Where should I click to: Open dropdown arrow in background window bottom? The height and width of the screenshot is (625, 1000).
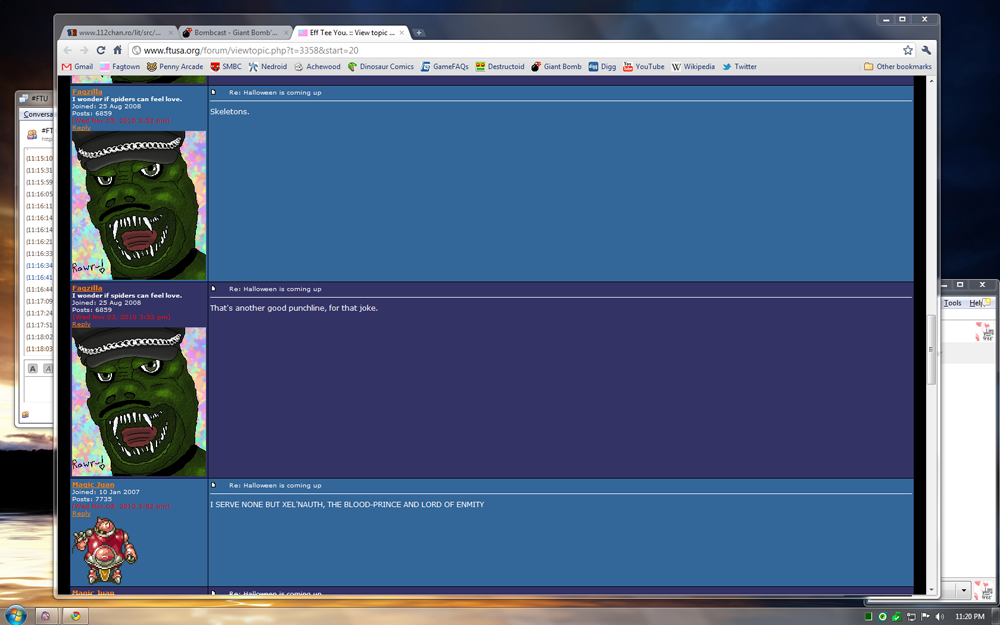[x=963, y=590]
